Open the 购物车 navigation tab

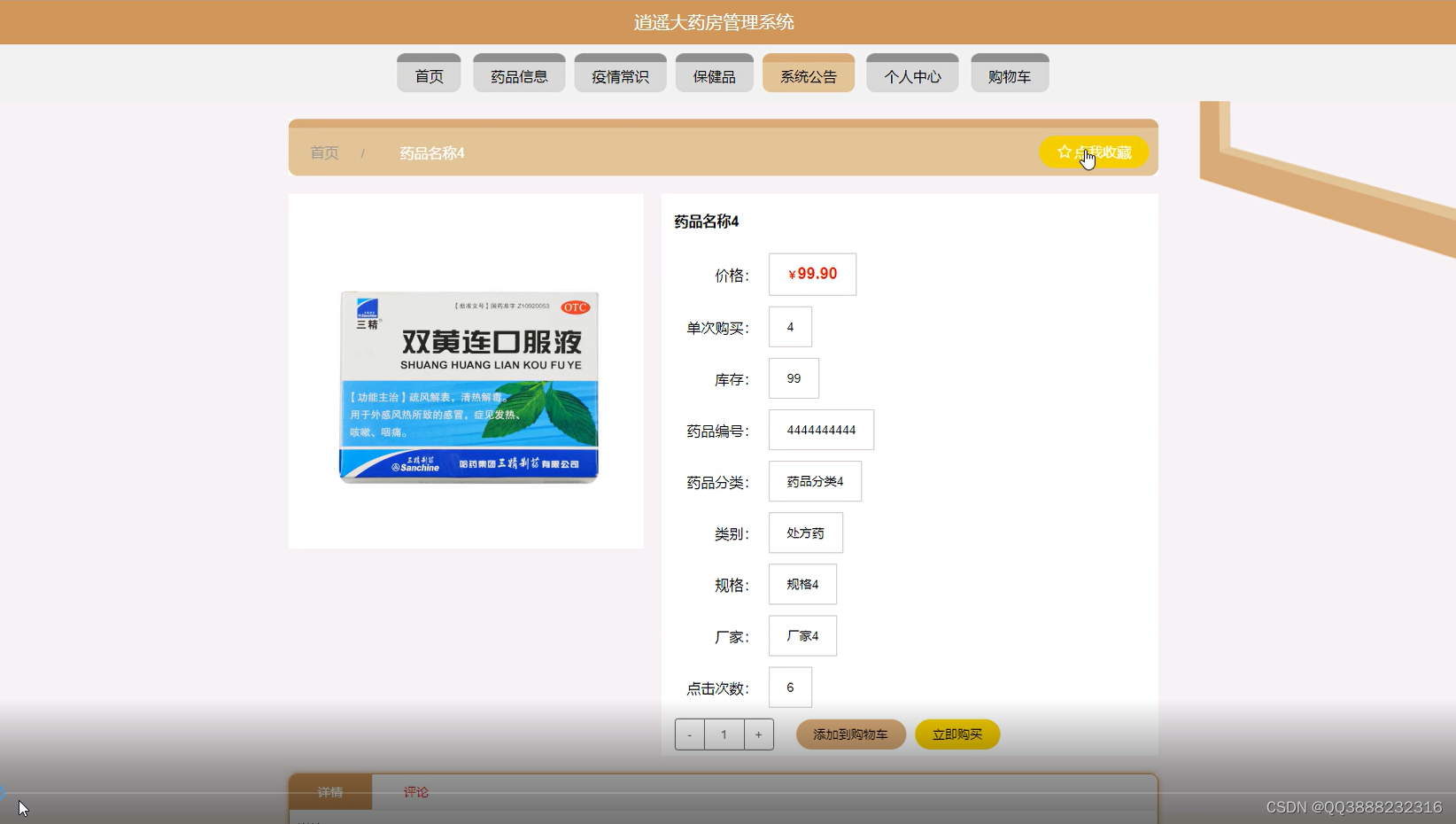pos(1010,74)
